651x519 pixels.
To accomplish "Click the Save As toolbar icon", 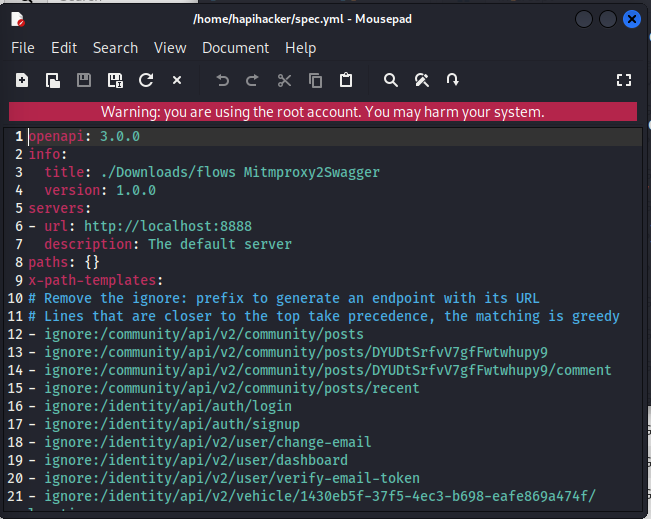I will point(115,80).
